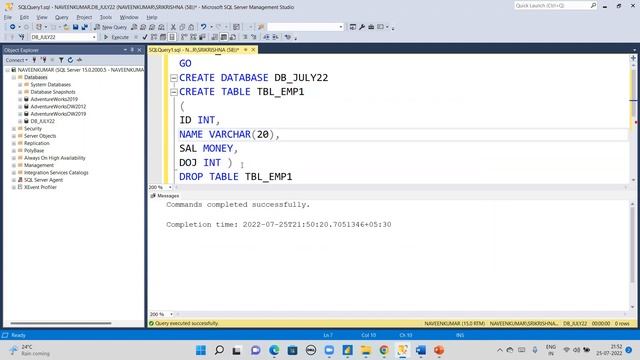The image size is (640, 360).
Task: Click the Connect Object Explorer plug icon
Action: (x=34, y=60)
